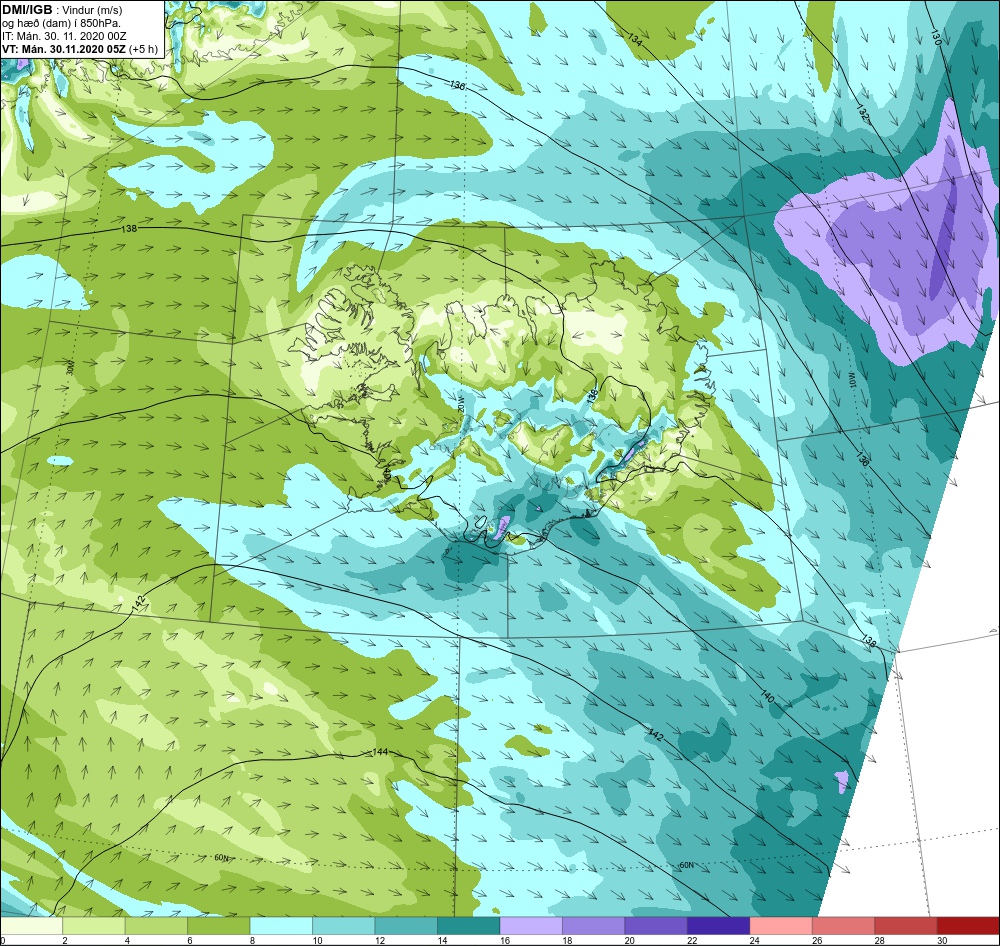
Task: Click the 132 contour label
Action: (863, 115)
